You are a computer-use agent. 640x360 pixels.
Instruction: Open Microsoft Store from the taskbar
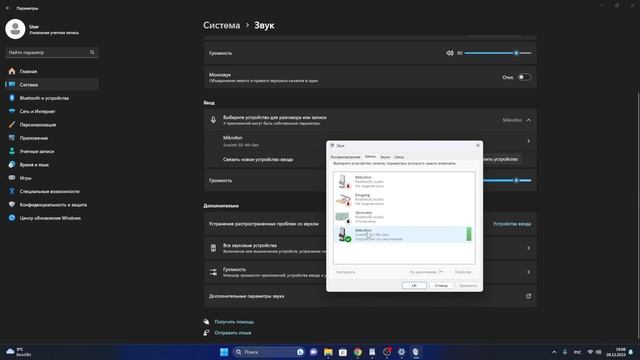[x=343, y=352]
